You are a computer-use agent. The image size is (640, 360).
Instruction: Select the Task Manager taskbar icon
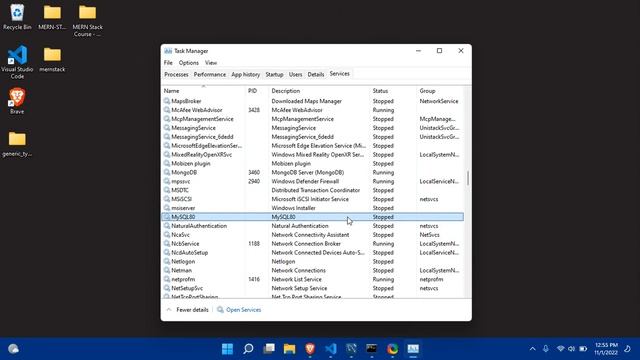[413, 349]
